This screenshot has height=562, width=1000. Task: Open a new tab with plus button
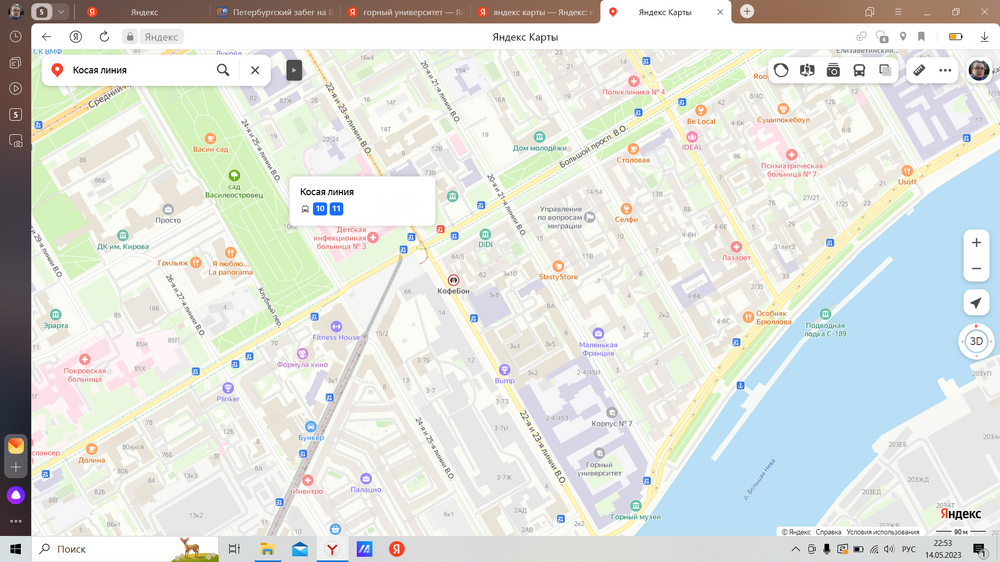747,11
